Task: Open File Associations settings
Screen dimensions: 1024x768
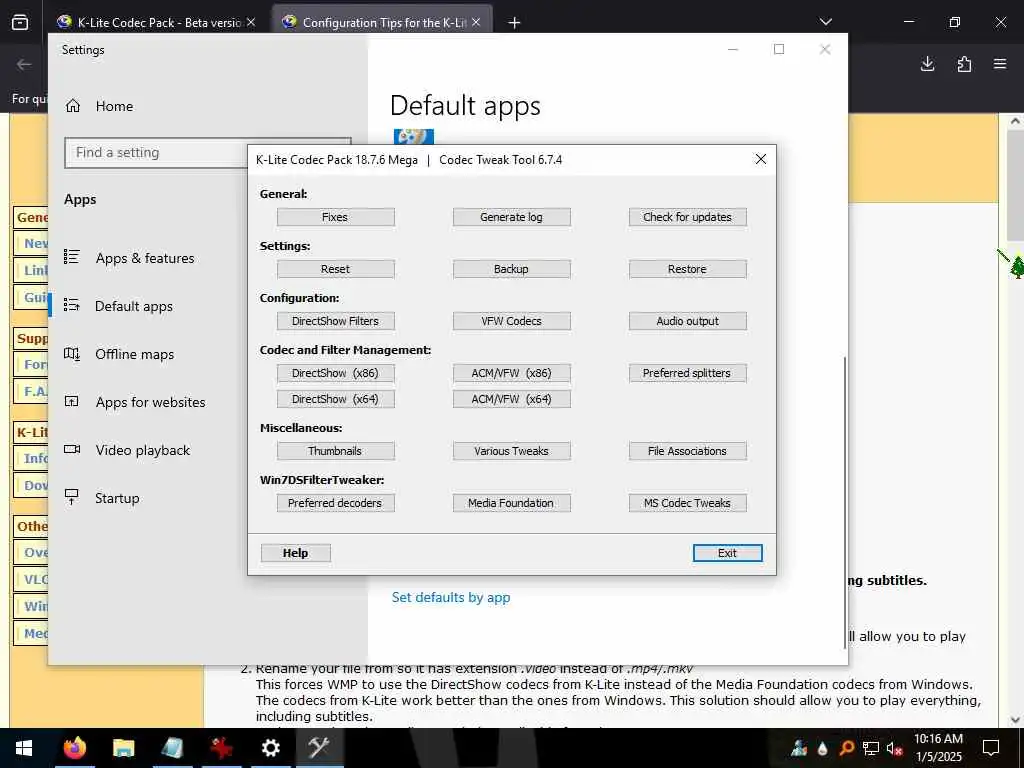Action: click(x=687, y=451)
